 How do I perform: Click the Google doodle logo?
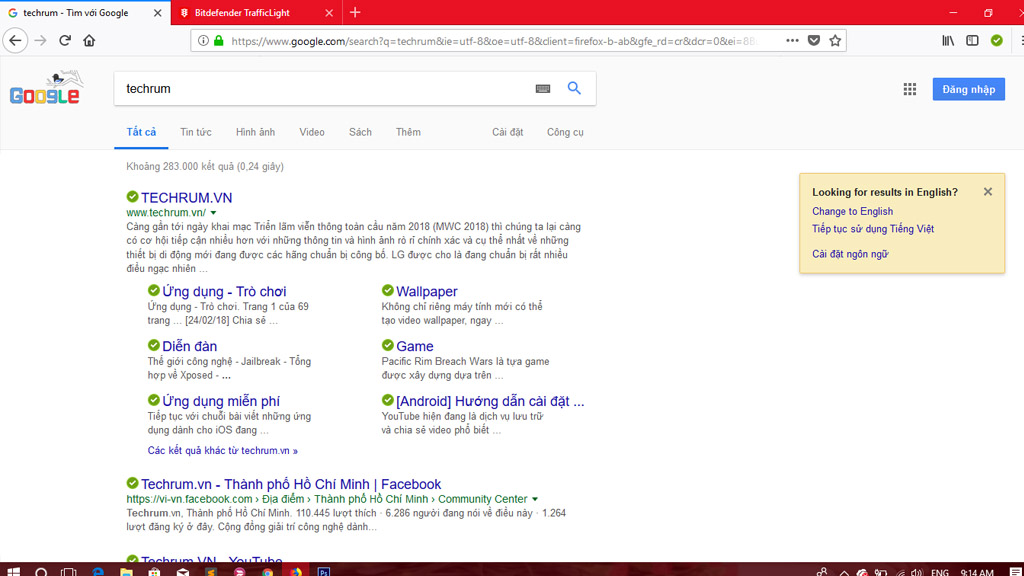[46, 88]
